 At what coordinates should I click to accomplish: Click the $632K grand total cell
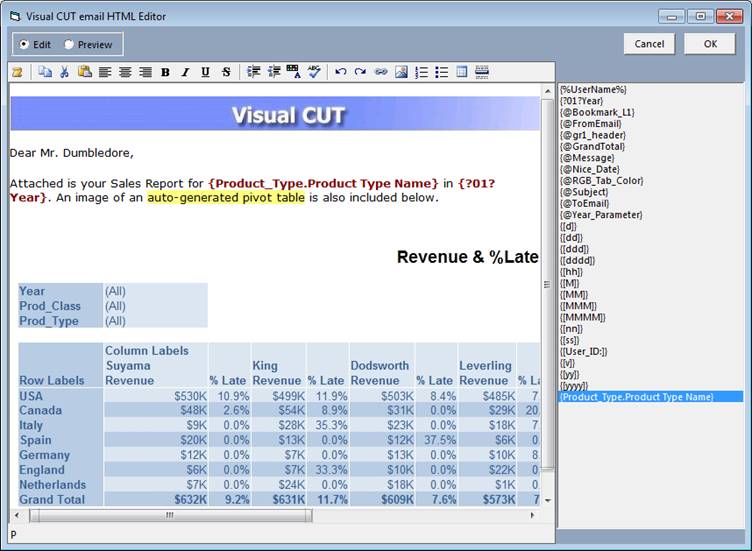pyautogui.click(x=190, y=500)
